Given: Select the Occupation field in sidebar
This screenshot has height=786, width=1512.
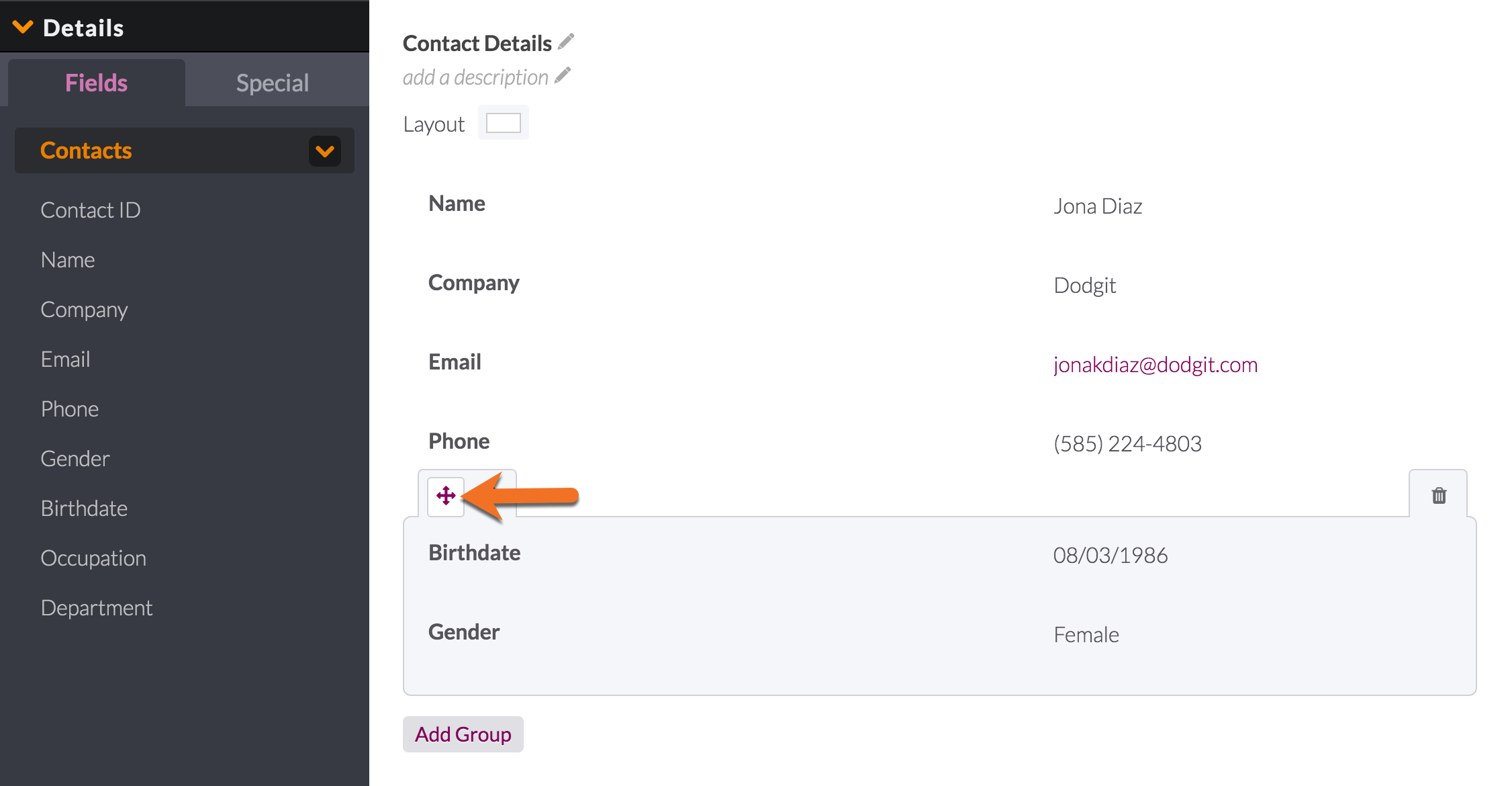Looking at the screenshot, I should (93, 558).
